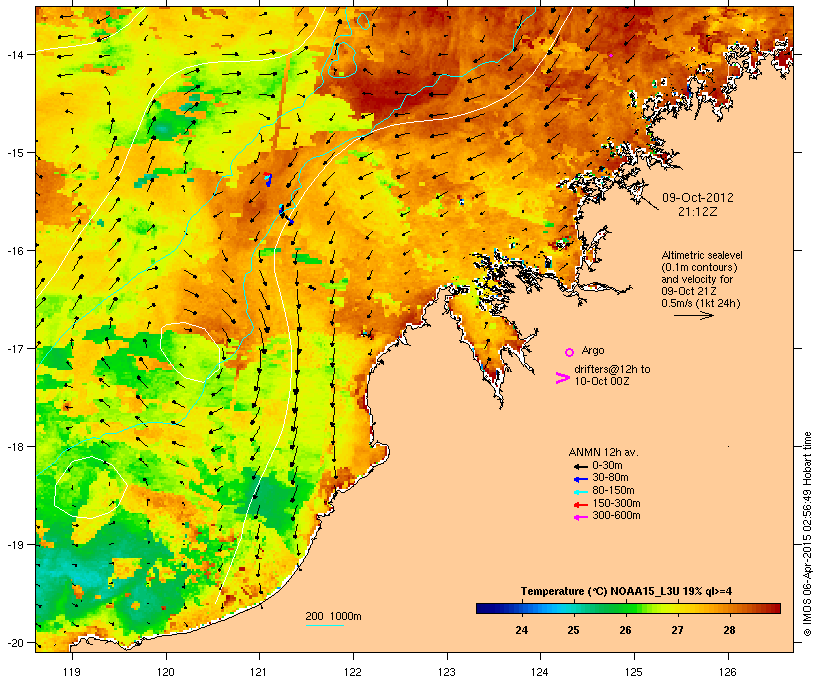Click the longitude axis label '121'
The image size is (820, 680).
coord(259,672)
